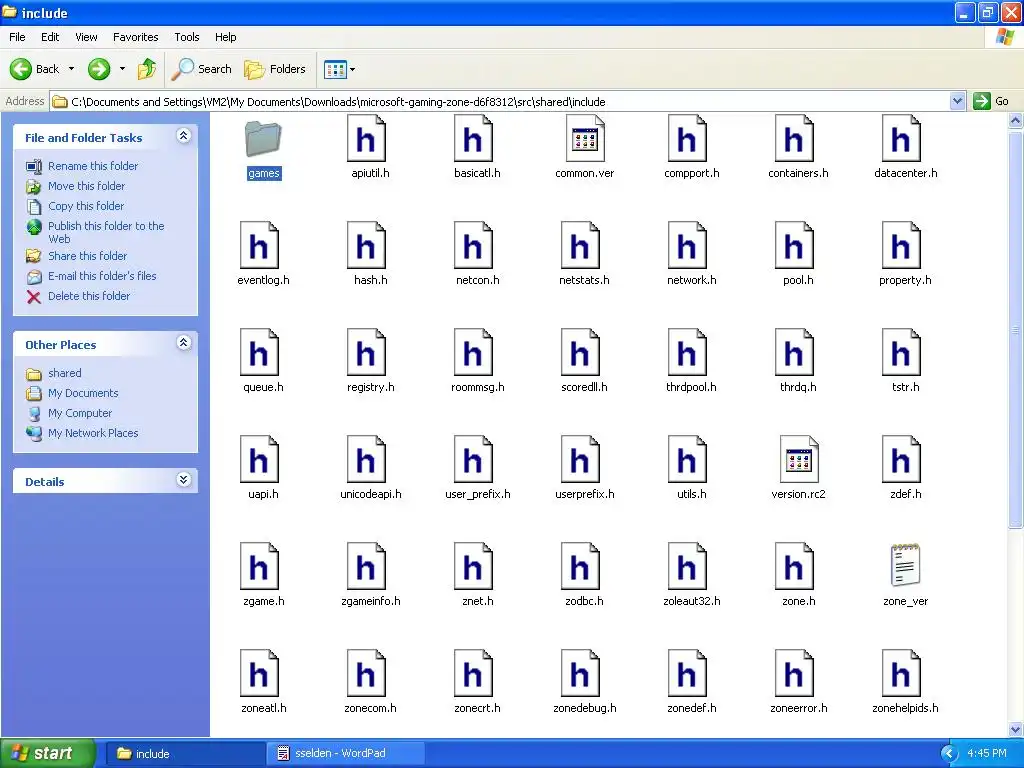Open the Edit menu
This screenshot has height=768, width=1024.
click(x=50, y=37)
